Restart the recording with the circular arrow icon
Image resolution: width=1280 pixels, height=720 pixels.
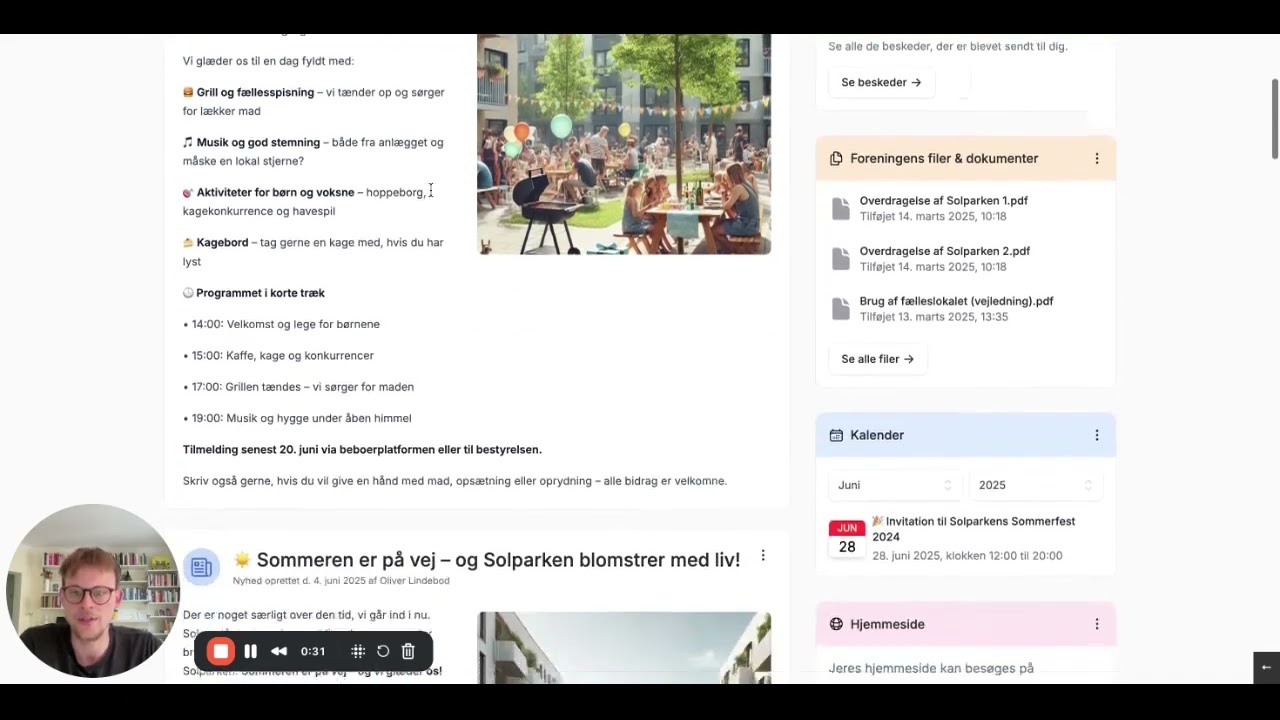point(383,651)
